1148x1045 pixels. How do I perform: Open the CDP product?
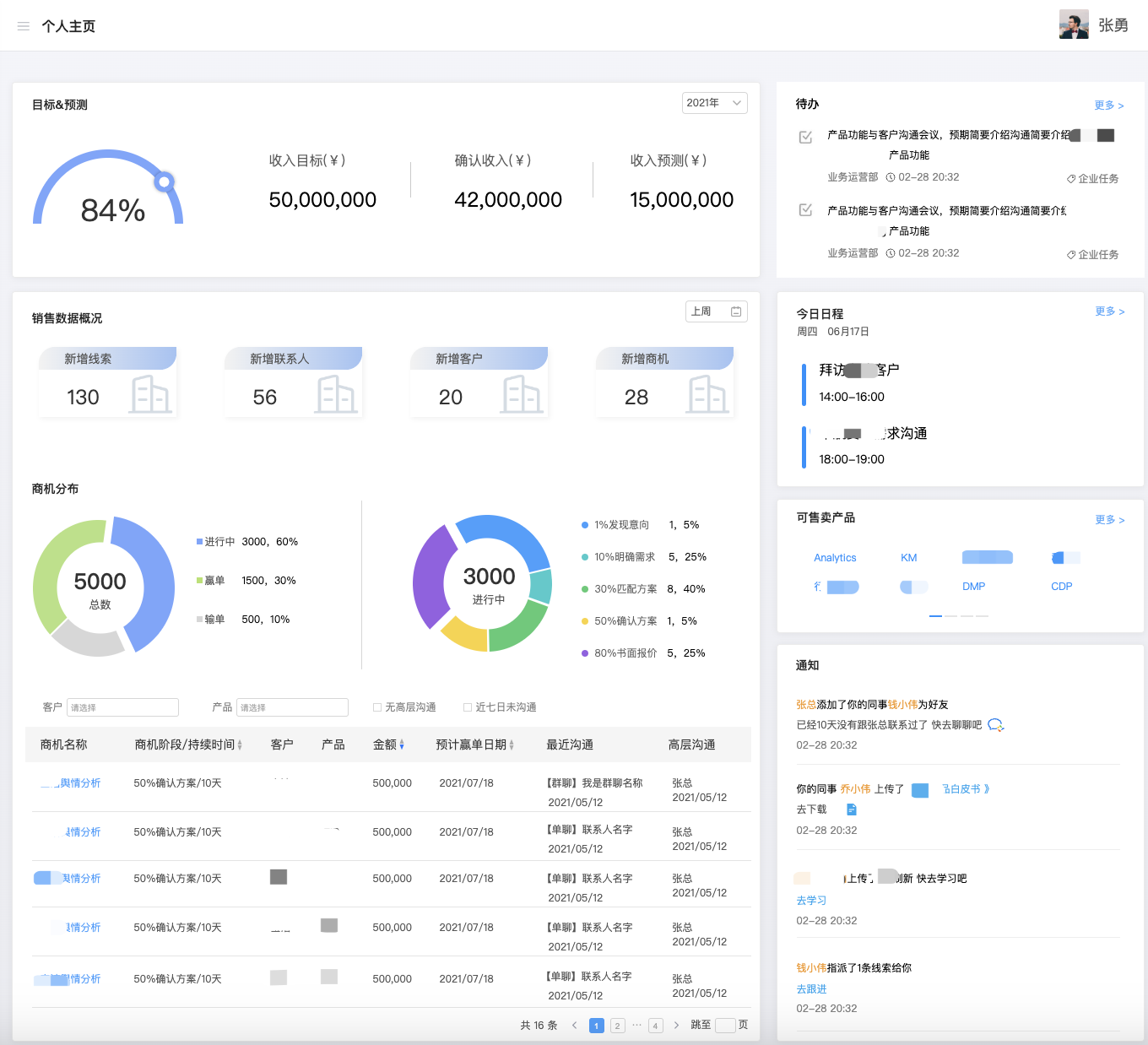click(x=1061, y=587)
